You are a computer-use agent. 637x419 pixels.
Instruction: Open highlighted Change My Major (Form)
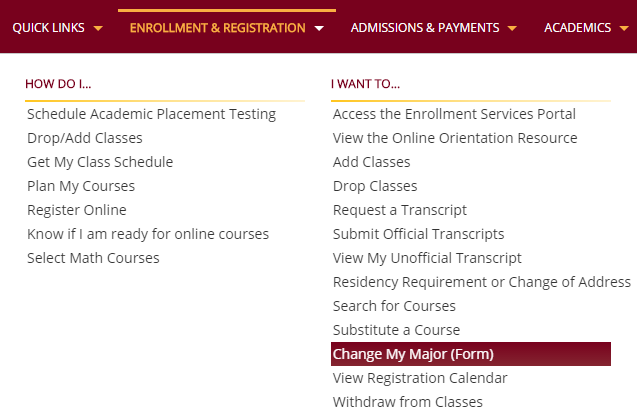coord(471,354)
